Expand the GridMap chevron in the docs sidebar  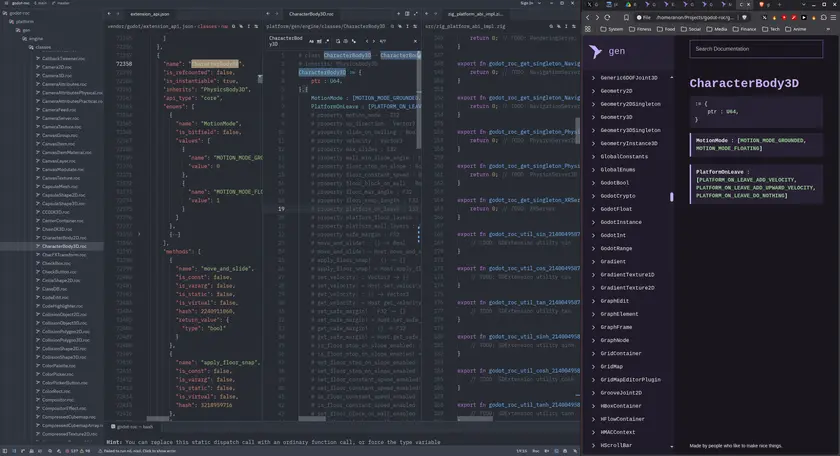(593, 367)
